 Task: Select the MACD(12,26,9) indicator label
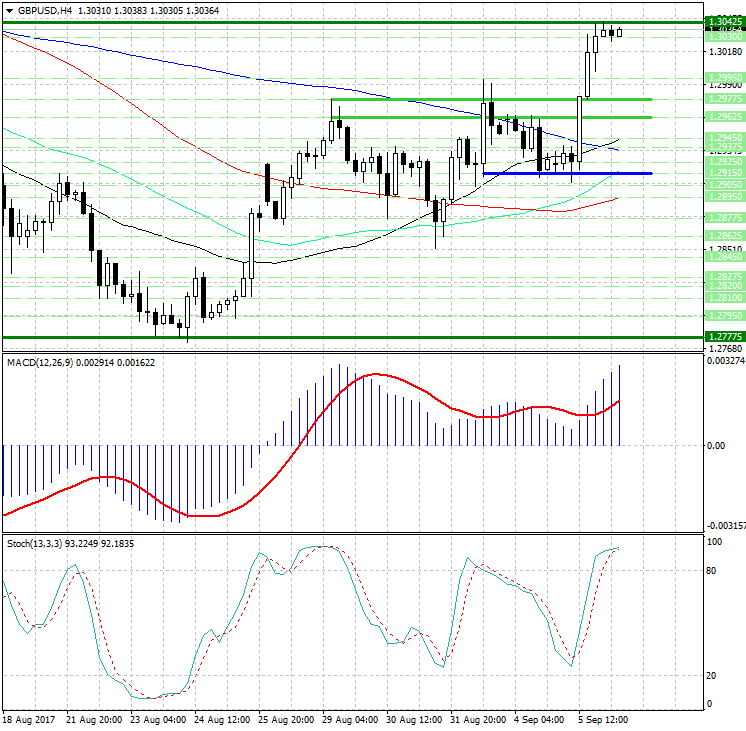tap(39, 360)
